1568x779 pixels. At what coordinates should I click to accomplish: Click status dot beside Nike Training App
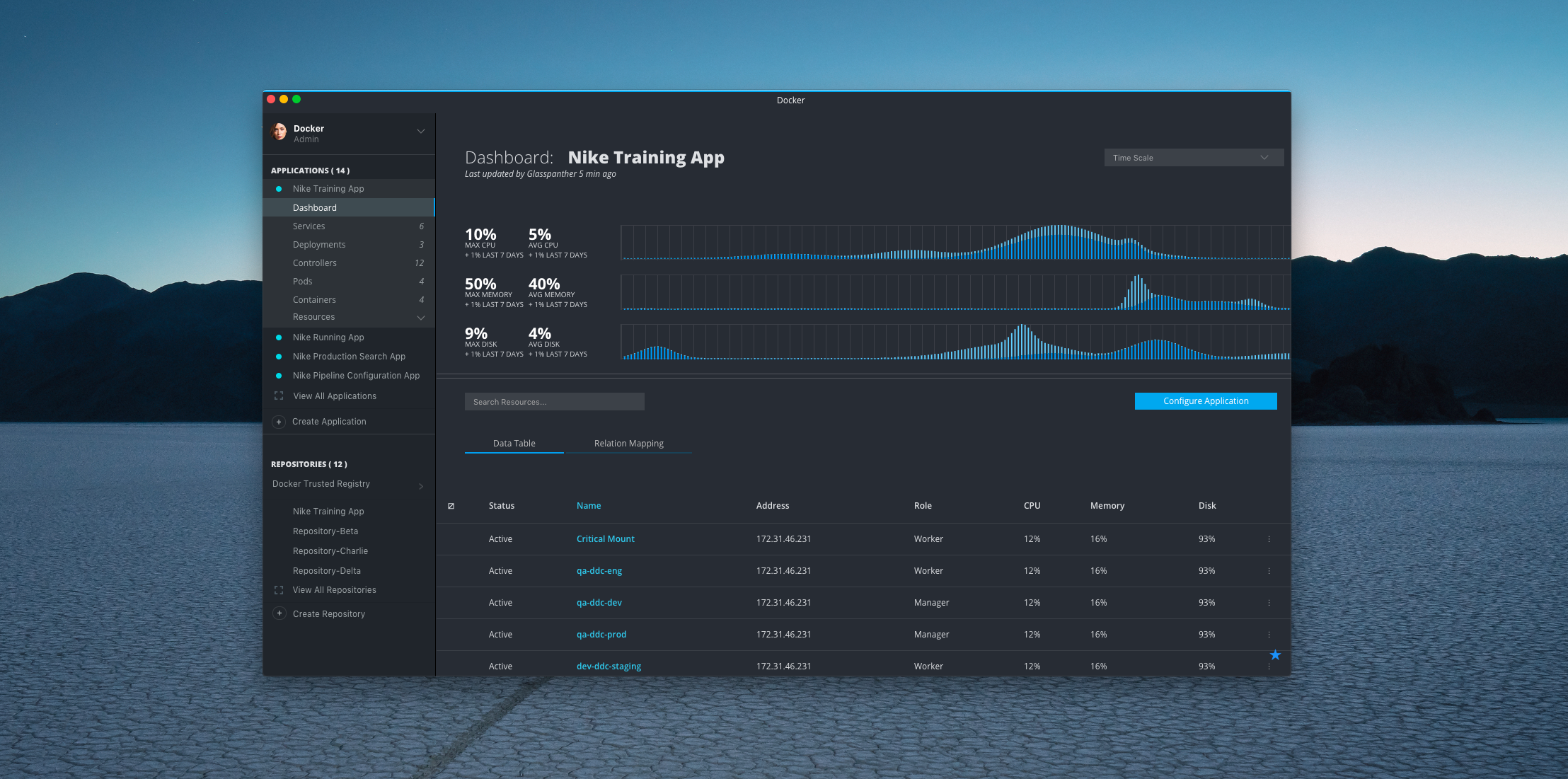(x=279, y=189)
